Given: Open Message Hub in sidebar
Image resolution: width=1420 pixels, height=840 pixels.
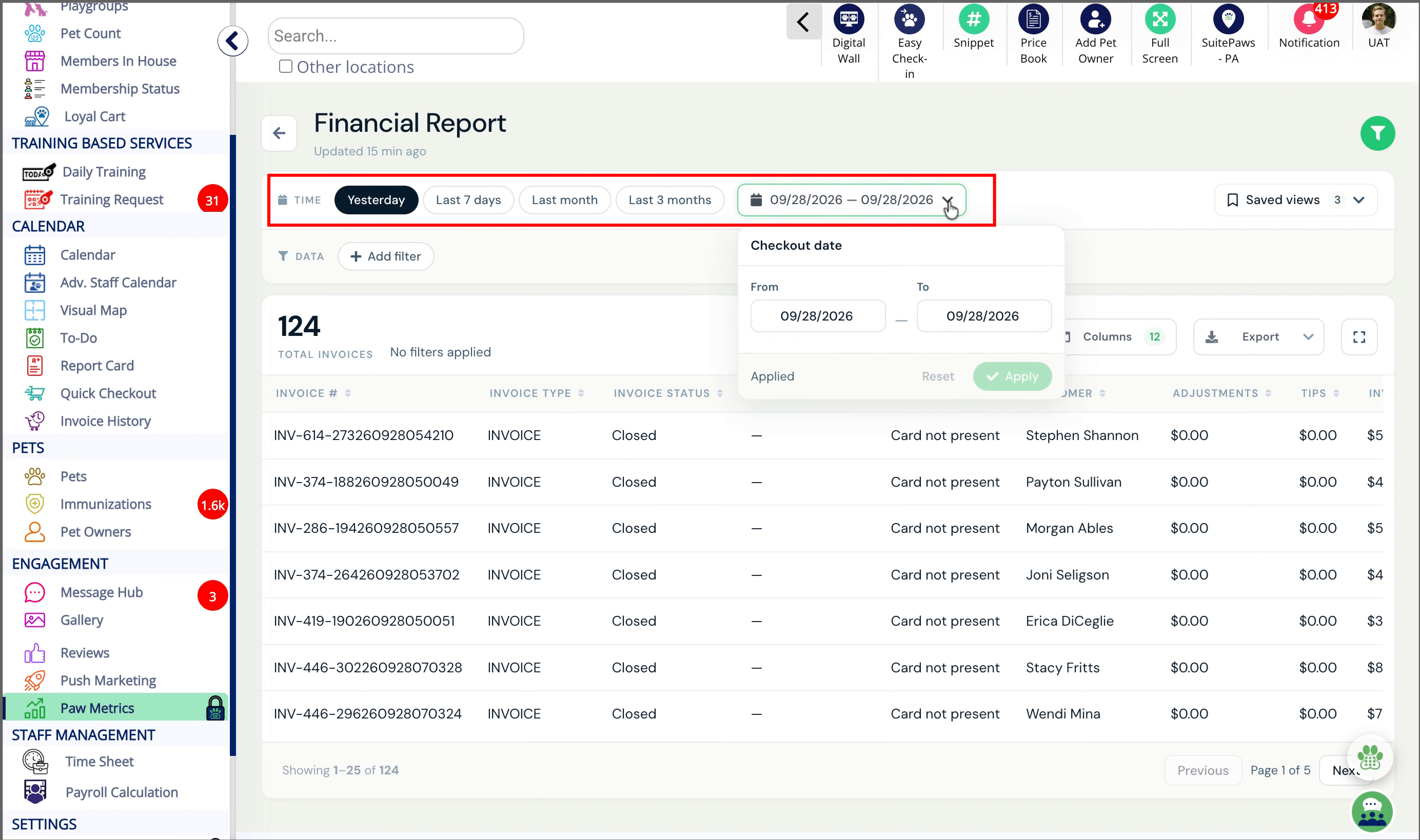Looking at the screenshot, I should click(x=102, y=592).
